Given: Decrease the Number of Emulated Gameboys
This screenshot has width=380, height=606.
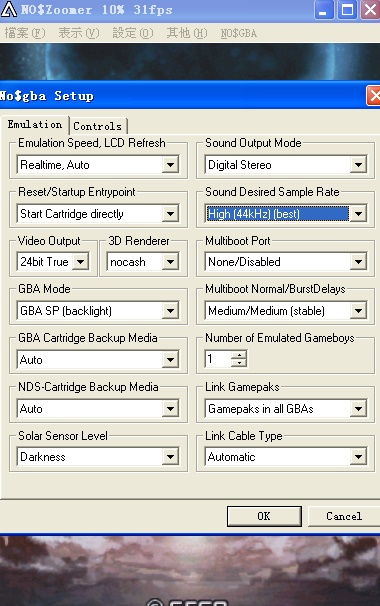Looking at the screenshot, I should click(x=239, y=363).
